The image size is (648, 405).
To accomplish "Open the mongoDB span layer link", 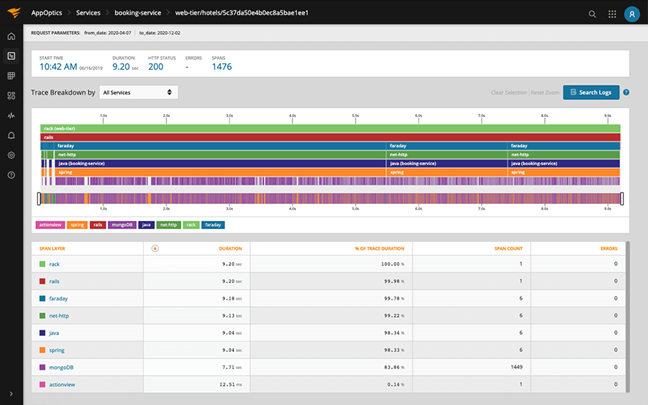I will 61,367.
